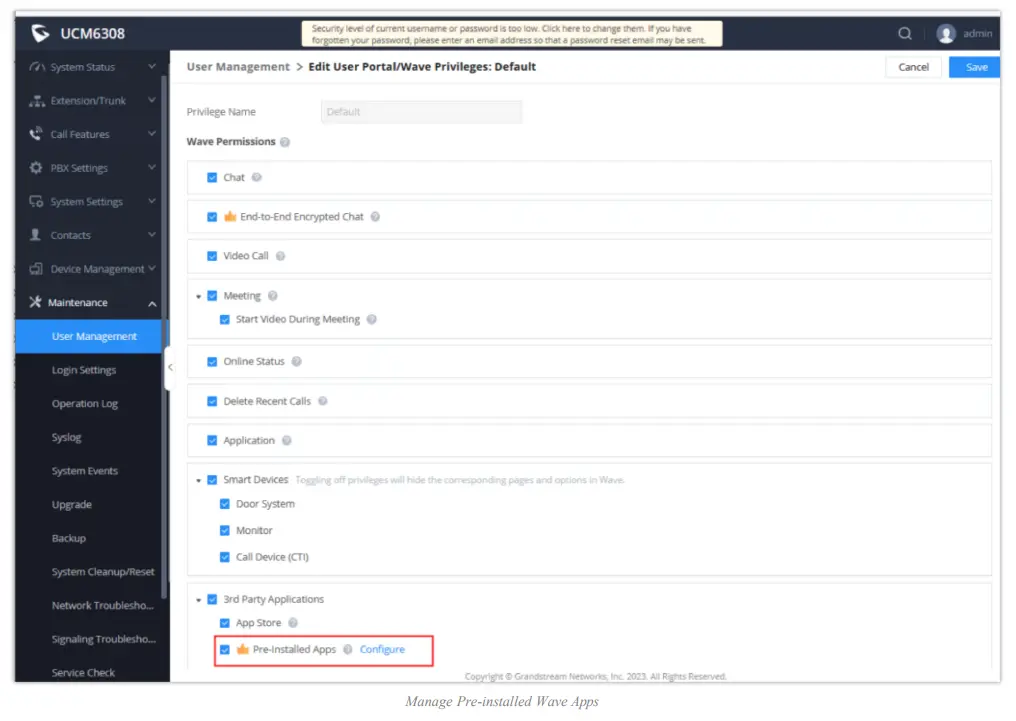
Task: Expand Extension/Trunk menu chevron
Action: pyautogui.click(x=152, y=100)
